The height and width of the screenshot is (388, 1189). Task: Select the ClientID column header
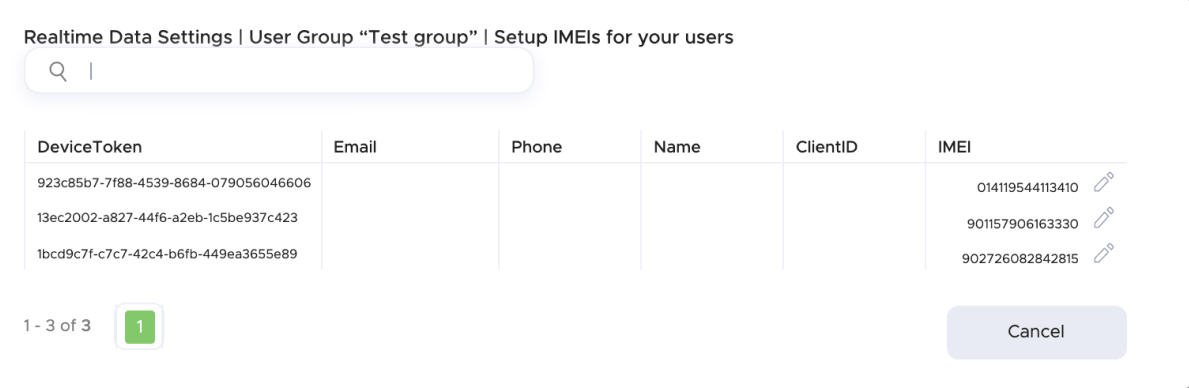point(827,147)
